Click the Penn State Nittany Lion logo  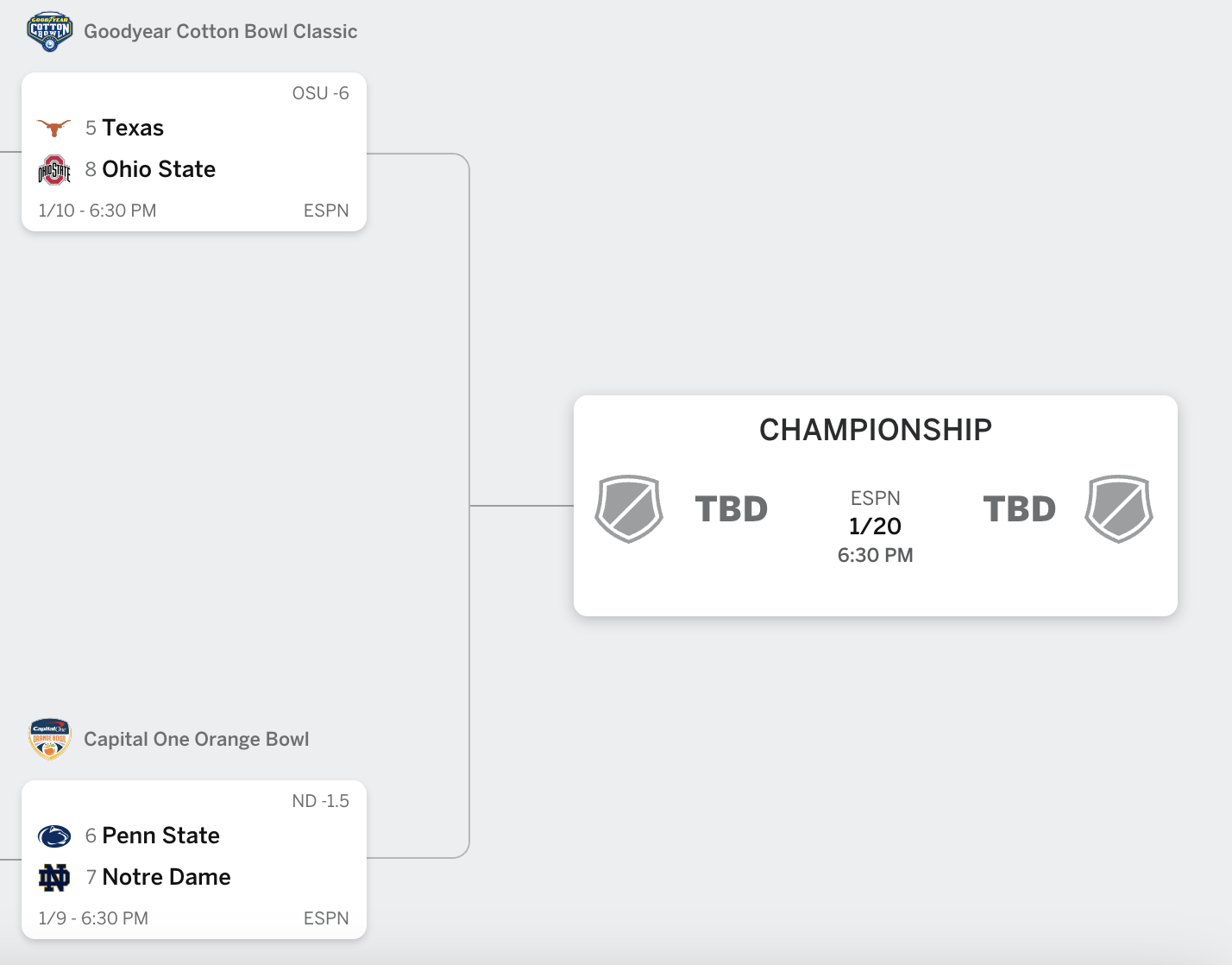click(x=54, y=836)
